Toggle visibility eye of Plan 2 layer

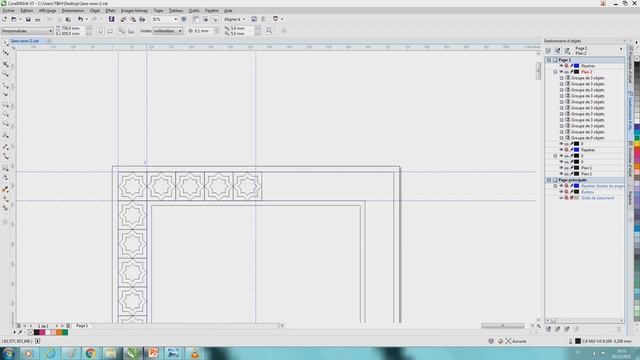(561, 72)
